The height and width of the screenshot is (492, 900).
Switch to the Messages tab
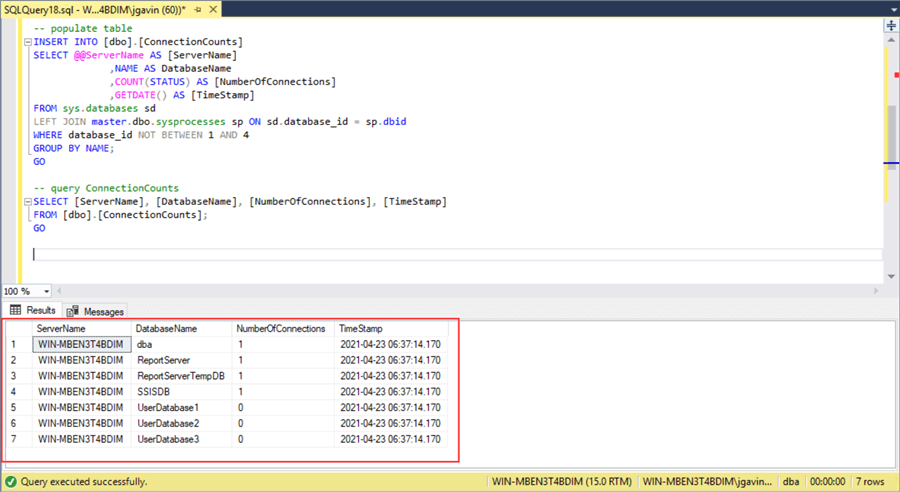pos(95,312)
